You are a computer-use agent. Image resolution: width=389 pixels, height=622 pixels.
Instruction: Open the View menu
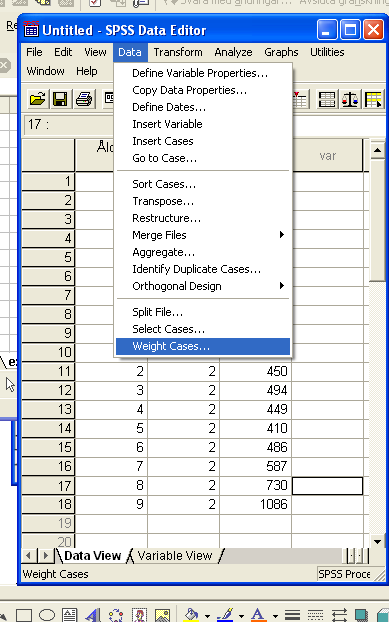(x=95, y=52)
